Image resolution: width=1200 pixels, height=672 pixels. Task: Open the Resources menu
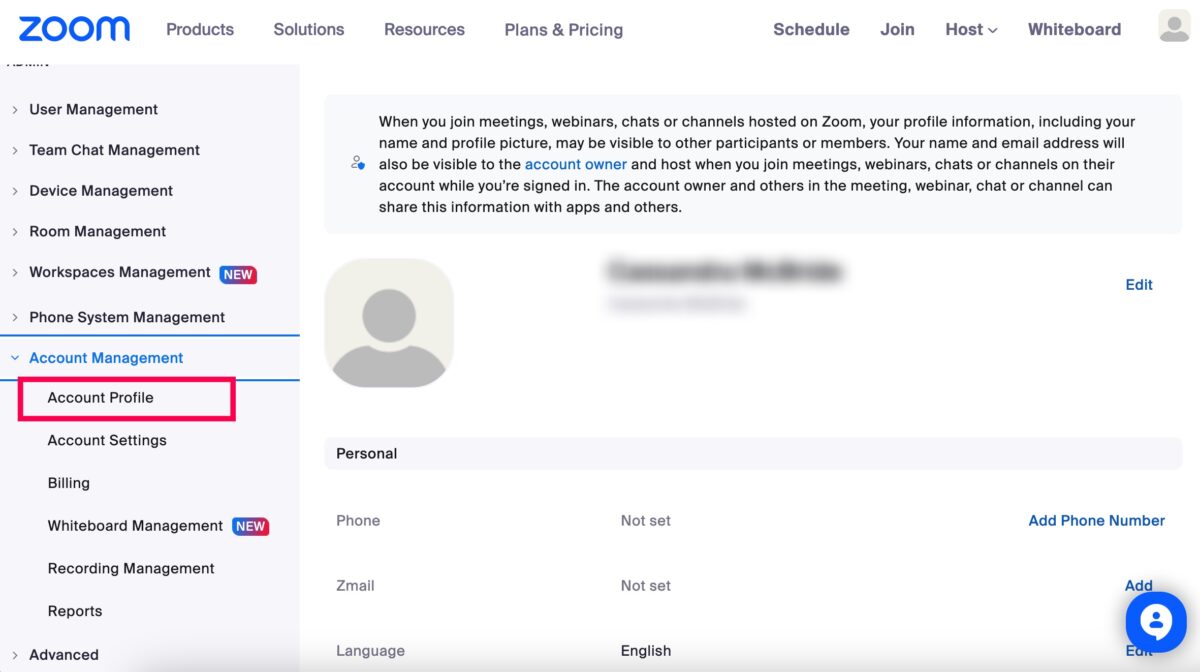[424, 29]
